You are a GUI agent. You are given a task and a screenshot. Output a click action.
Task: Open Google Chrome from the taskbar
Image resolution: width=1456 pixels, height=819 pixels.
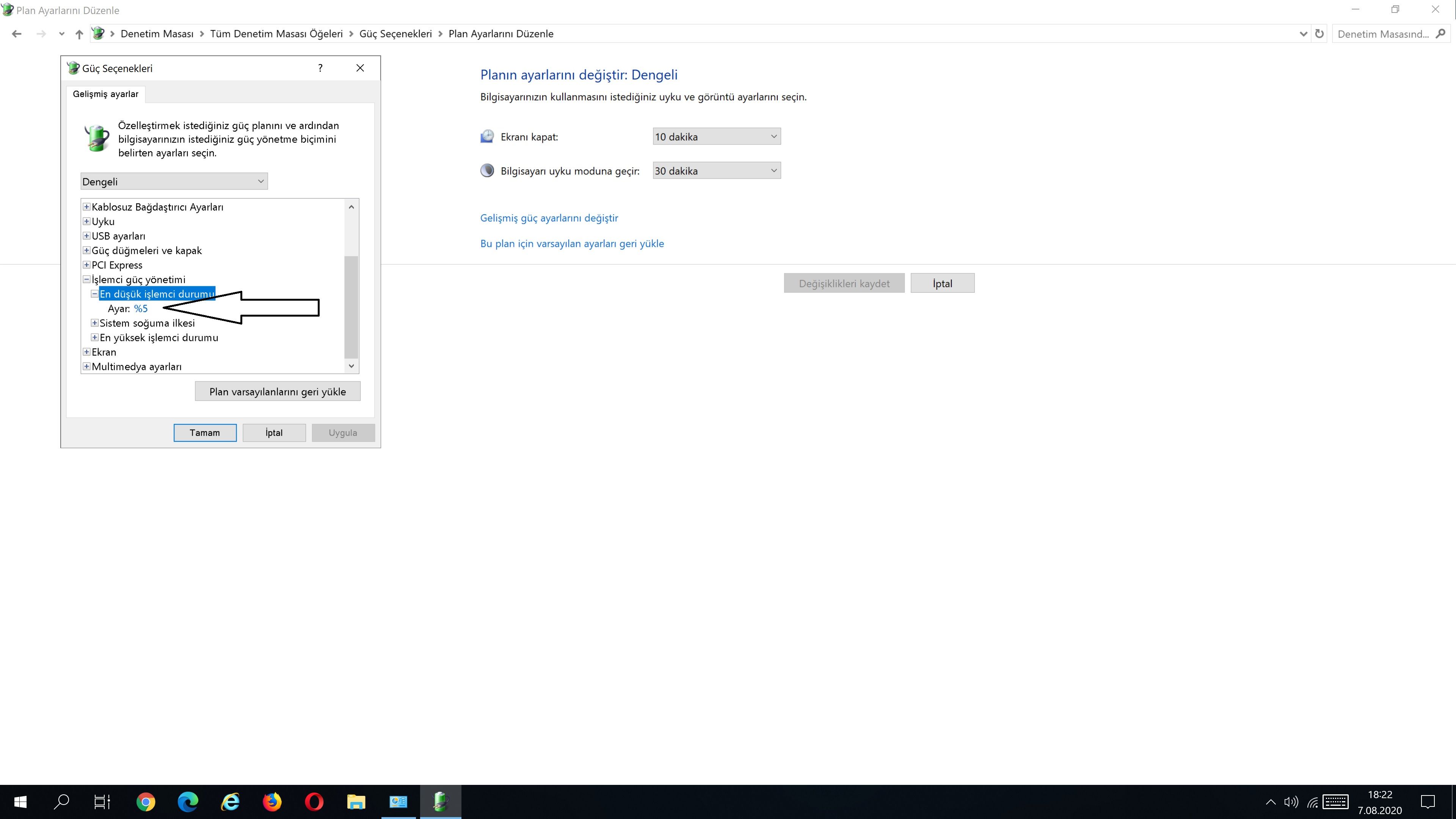pos(146,802)
